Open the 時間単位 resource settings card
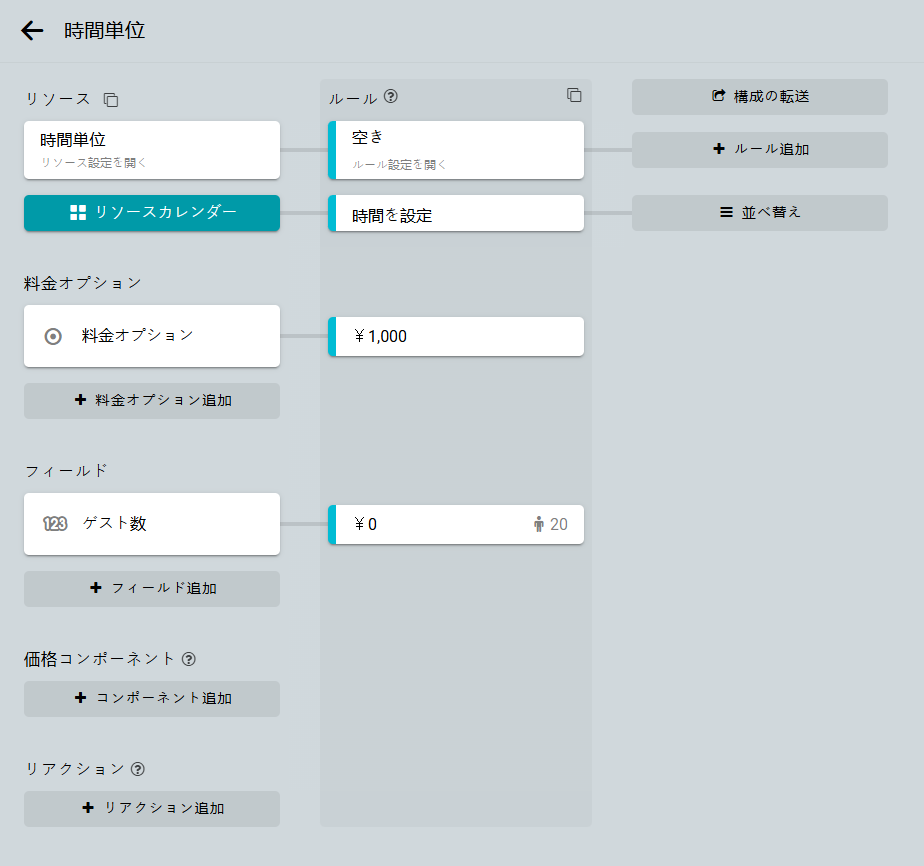The height and width of the screenshot is (866, 924). point(152,150)
